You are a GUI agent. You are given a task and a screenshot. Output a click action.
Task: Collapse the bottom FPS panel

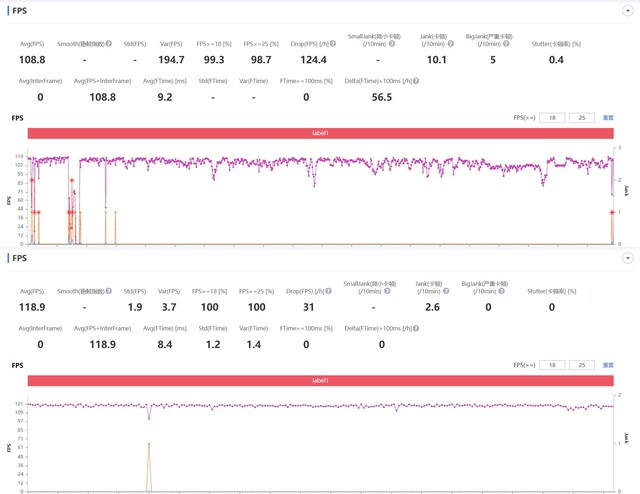coord(628,258)
